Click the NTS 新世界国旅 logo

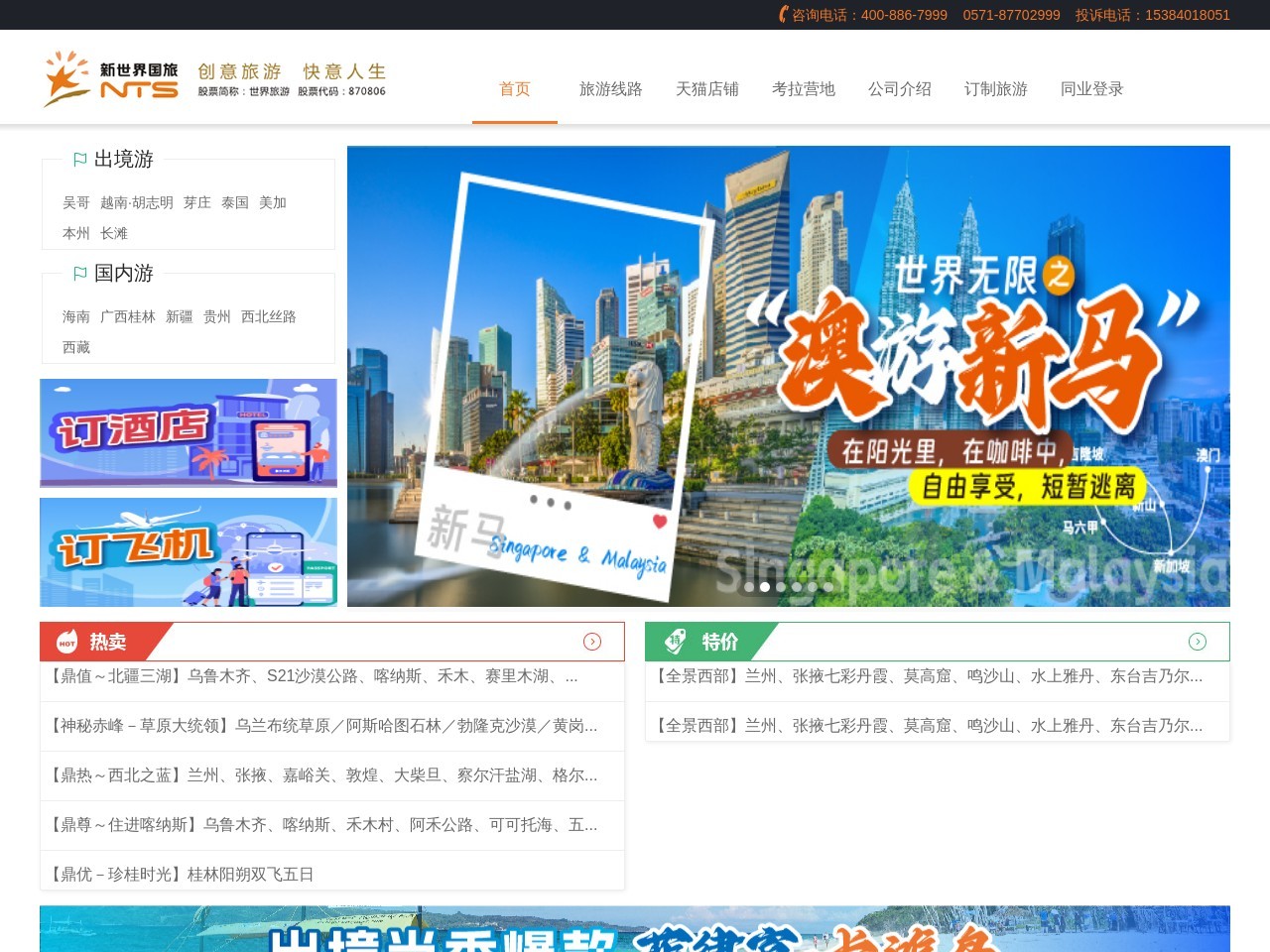pos(111,78)
